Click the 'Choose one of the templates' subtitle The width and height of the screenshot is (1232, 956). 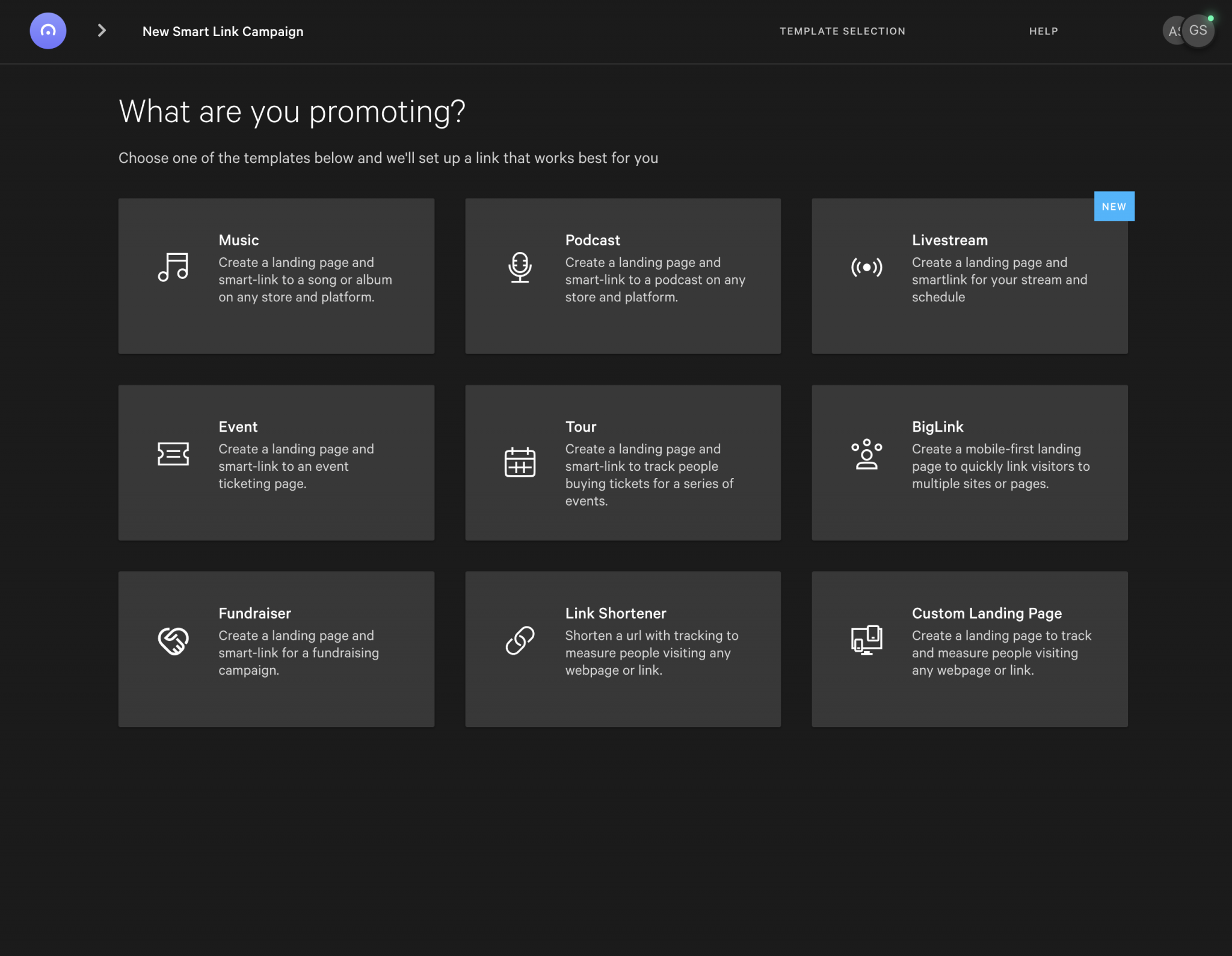[x=388, y=158]
